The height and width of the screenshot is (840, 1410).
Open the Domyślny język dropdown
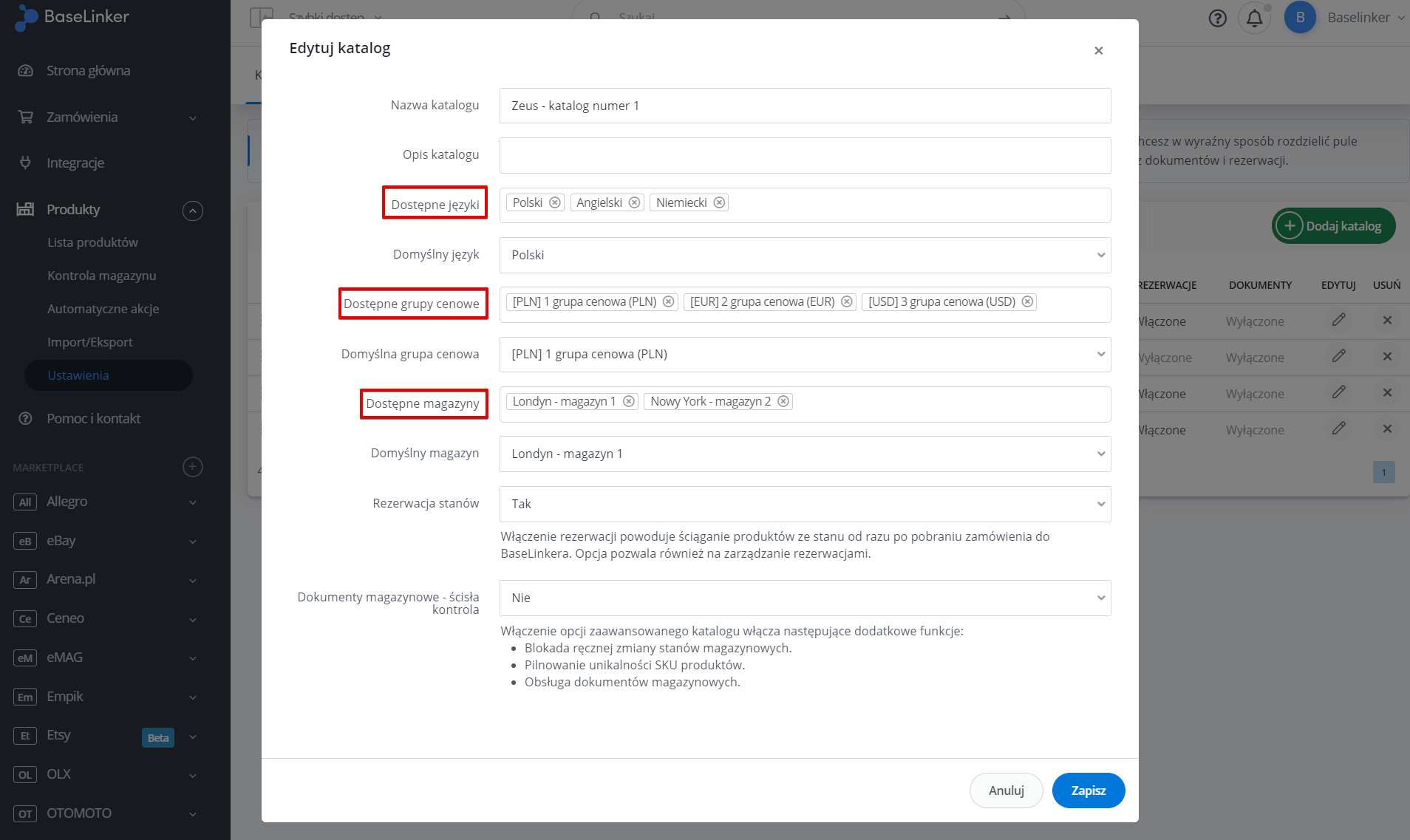tap(805, 255)
